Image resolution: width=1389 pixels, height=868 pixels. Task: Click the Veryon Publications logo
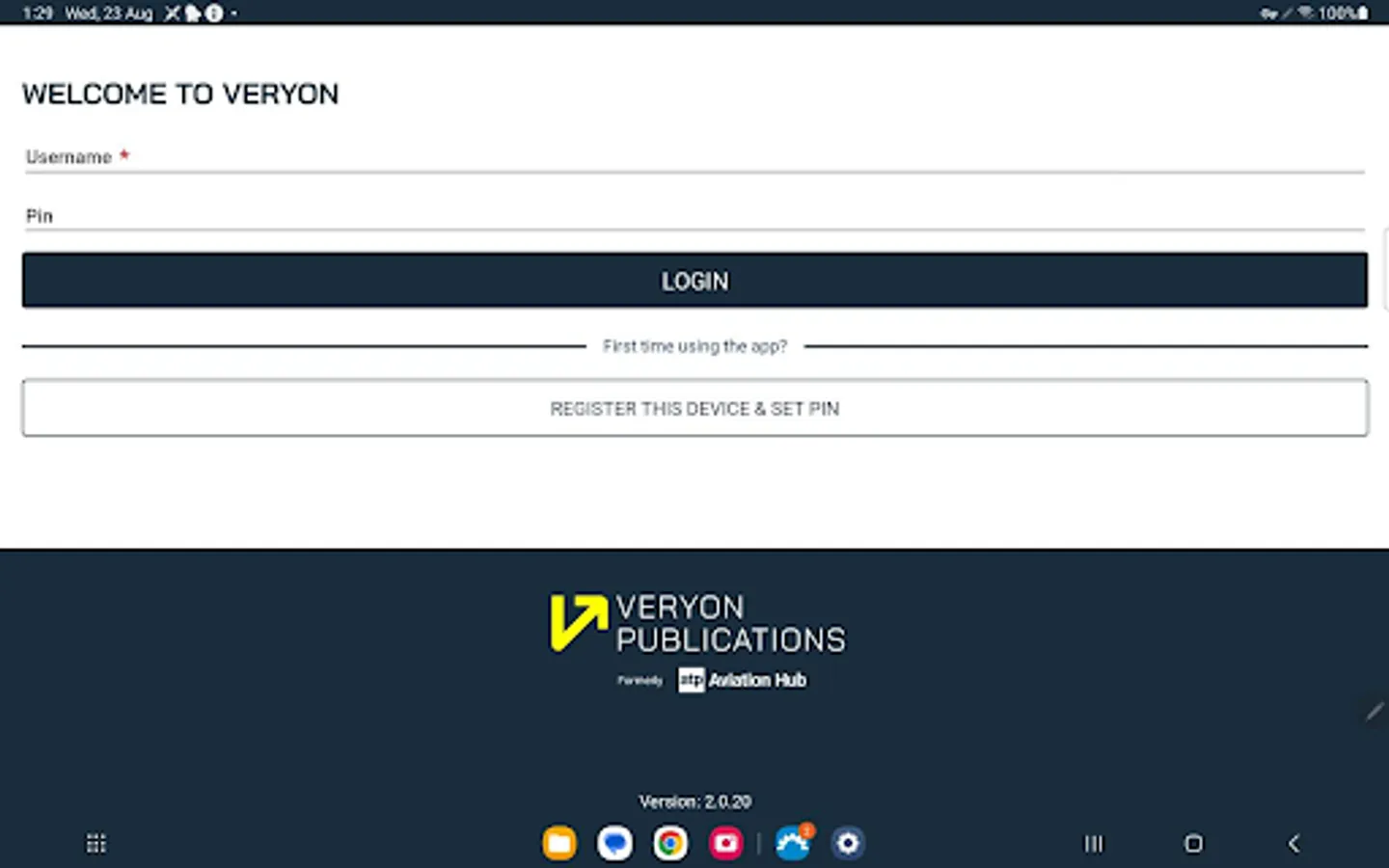pos(697,623)
